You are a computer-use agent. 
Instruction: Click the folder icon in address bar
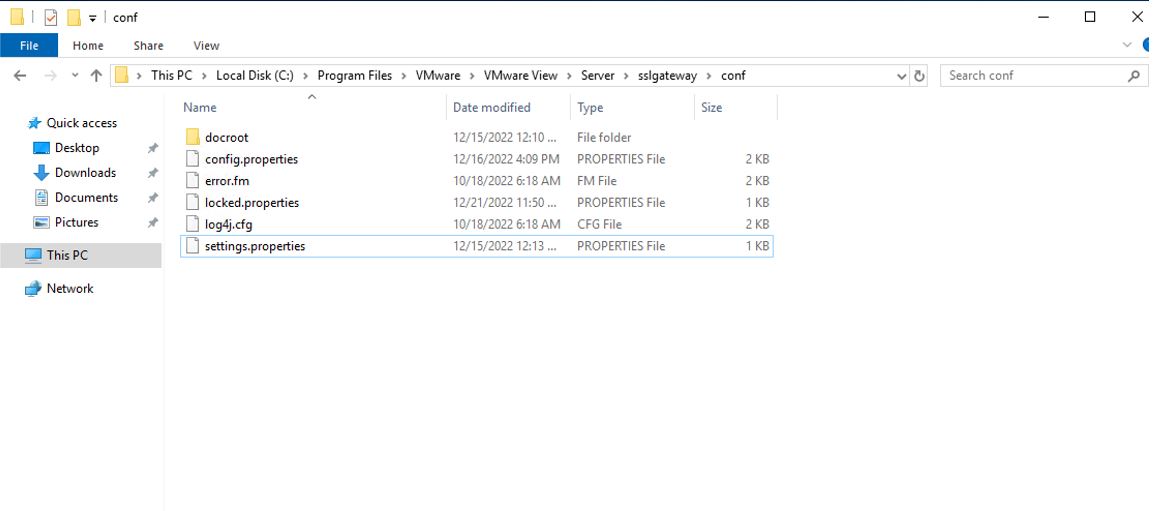(122, 75)
